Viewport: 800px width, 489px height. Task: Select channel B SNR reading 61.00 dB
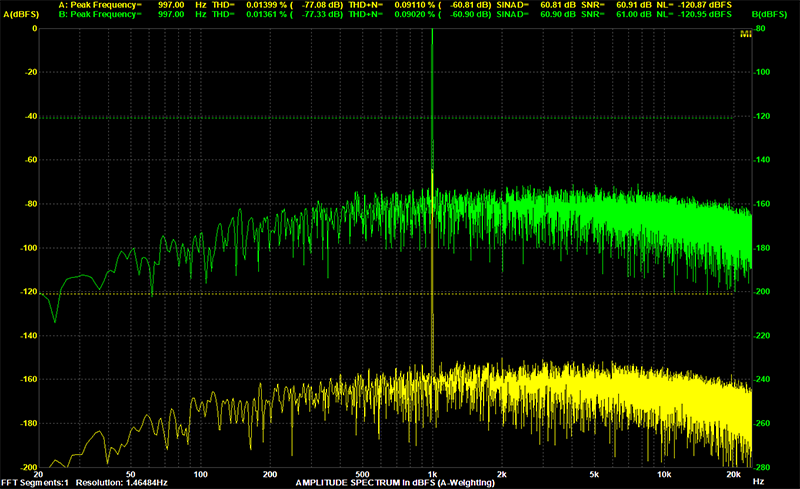click(634, 14)
